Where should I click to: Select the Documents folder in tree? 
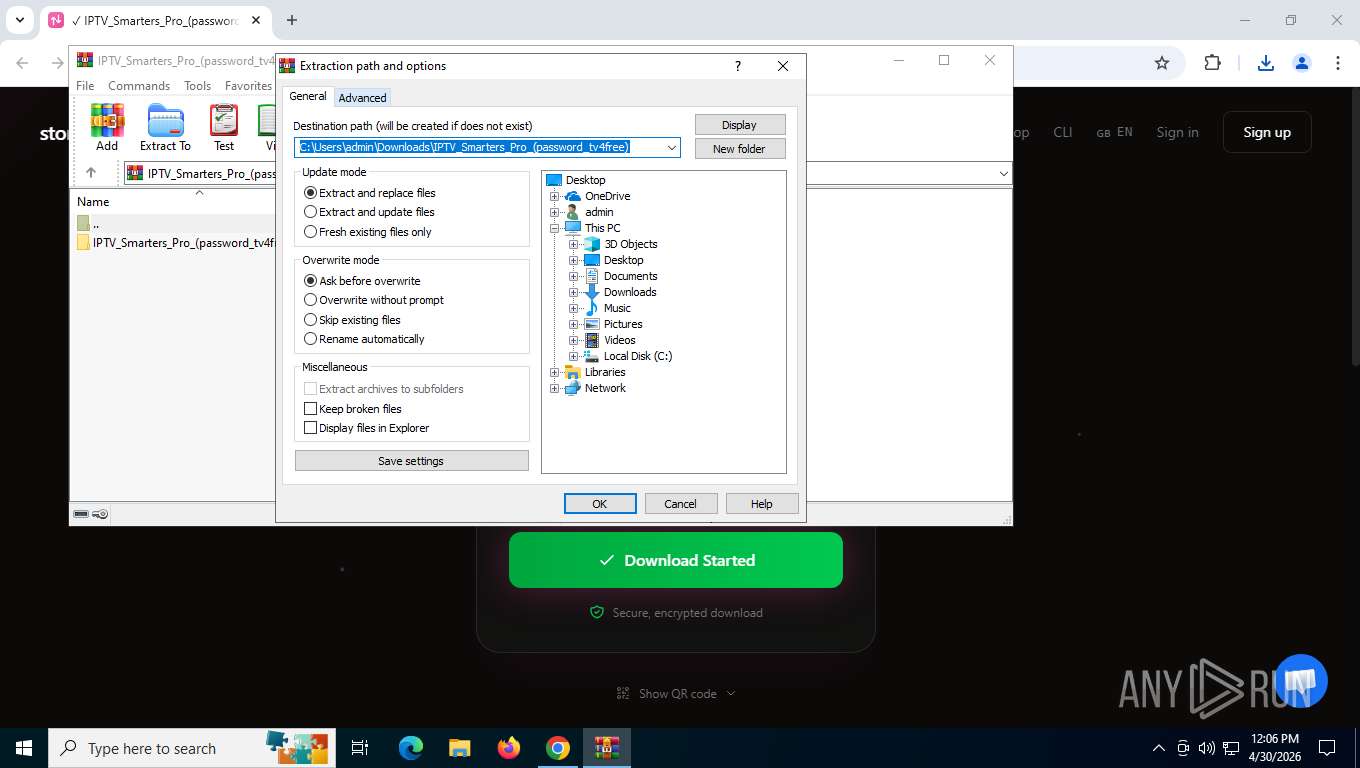(x=630, y=276)
